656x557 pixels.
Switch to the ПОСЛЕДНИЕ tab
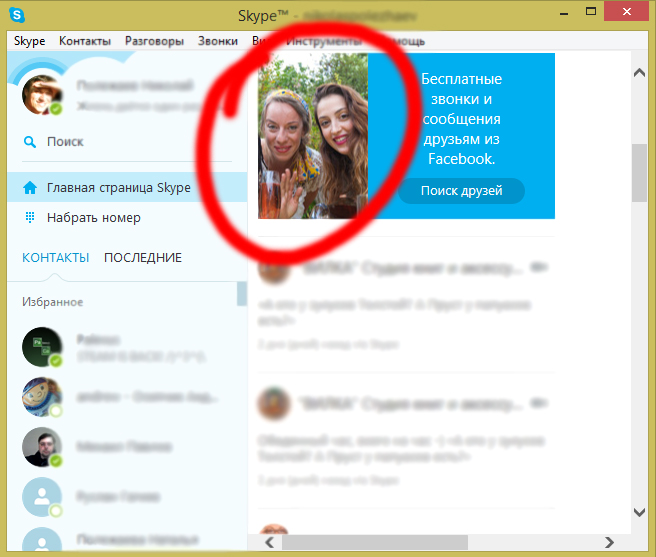coord(143,257)
